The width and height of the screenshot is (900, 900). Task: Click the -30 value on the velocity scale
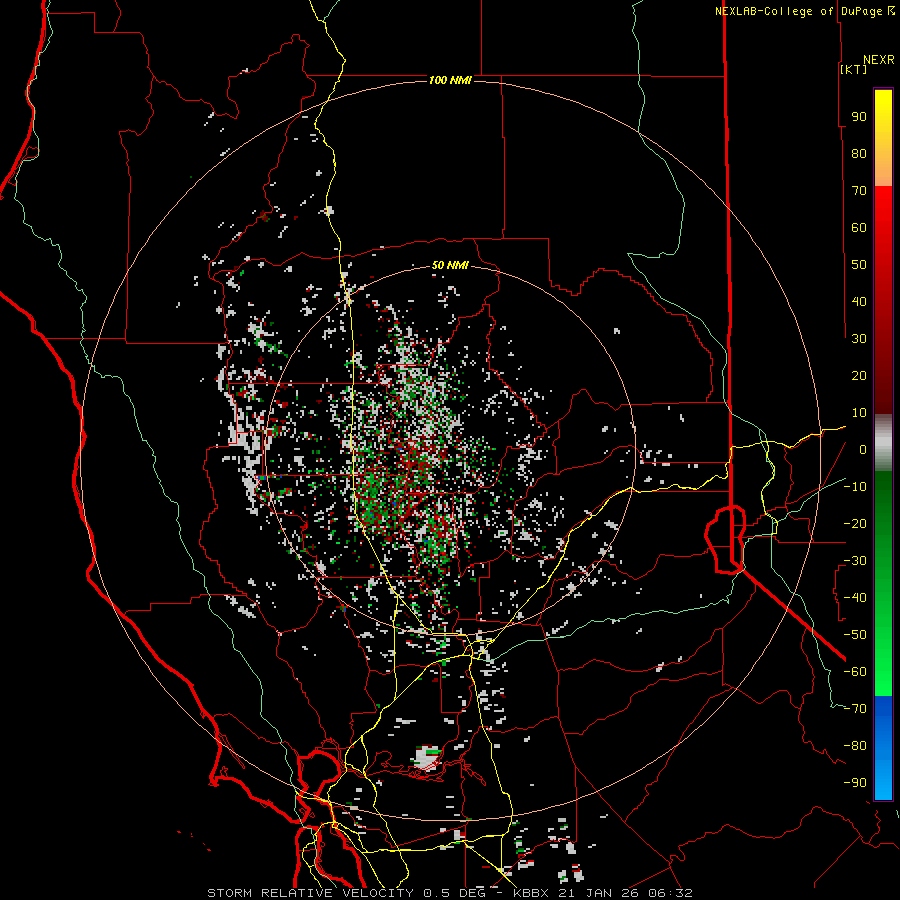click(x=855, y=561)
